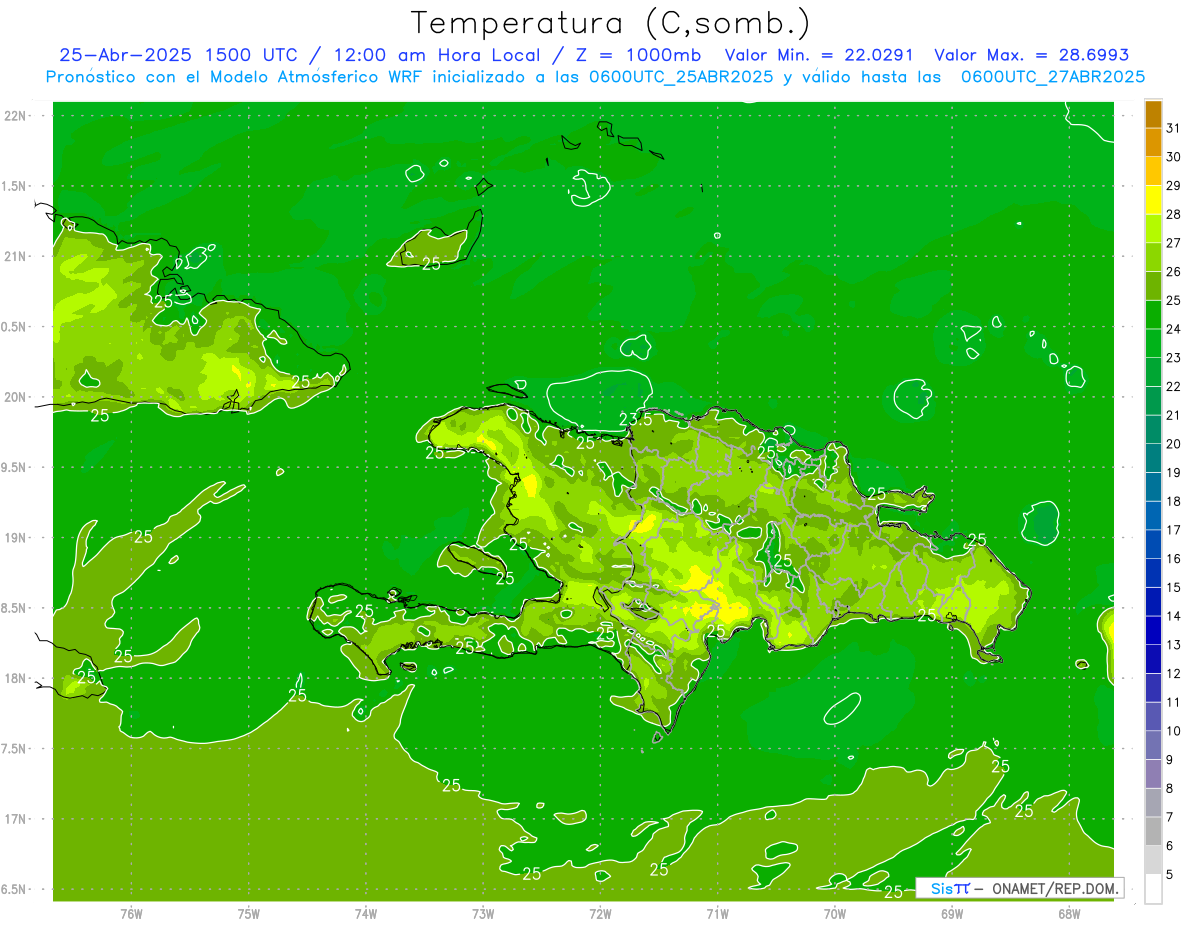This screenshot has height=927, width=1200.
Task: Click the 68W longitude label
Action: (x=1069, y=914)
